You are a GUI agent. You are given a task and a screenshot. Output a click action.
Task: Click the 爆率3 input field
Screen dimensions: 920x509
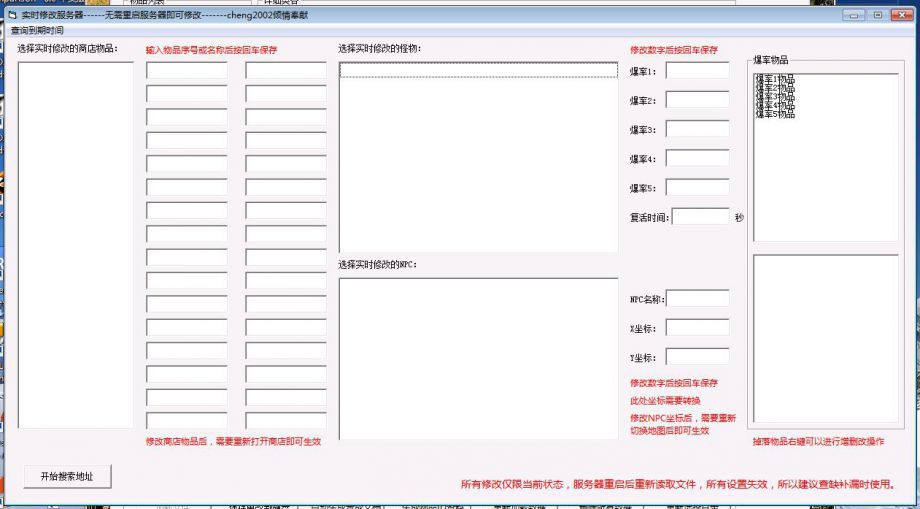tap(697, 129)
